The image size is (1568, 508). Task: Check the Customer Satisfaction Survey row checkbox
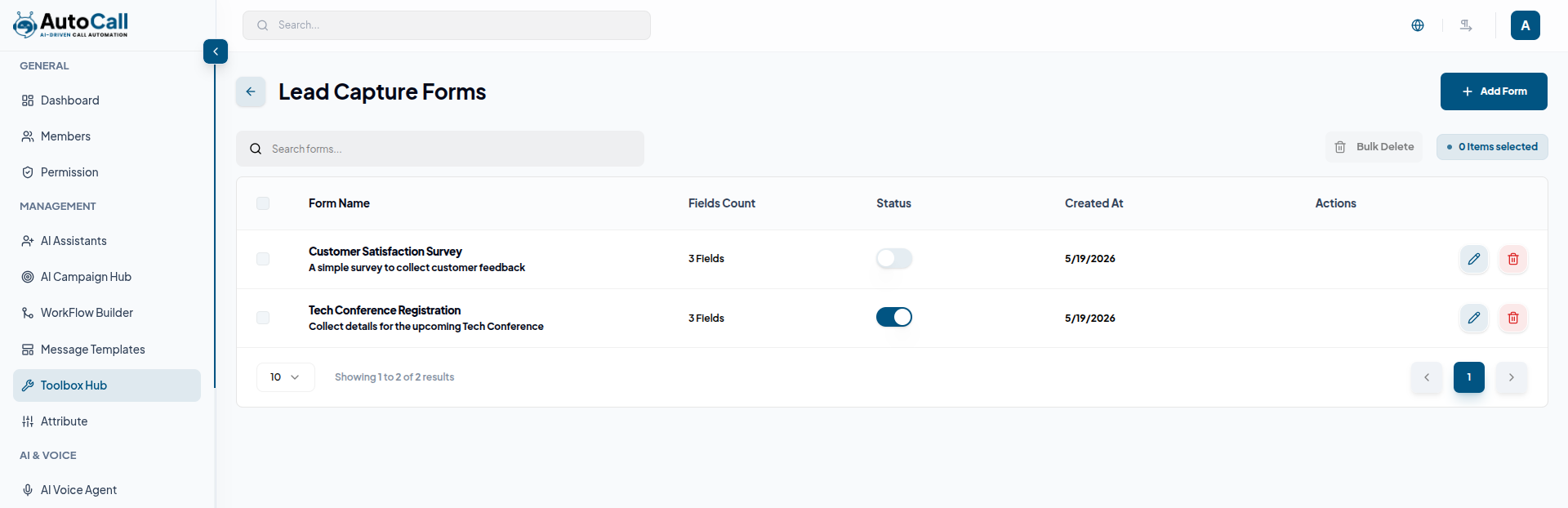click(x=263, y=259)
